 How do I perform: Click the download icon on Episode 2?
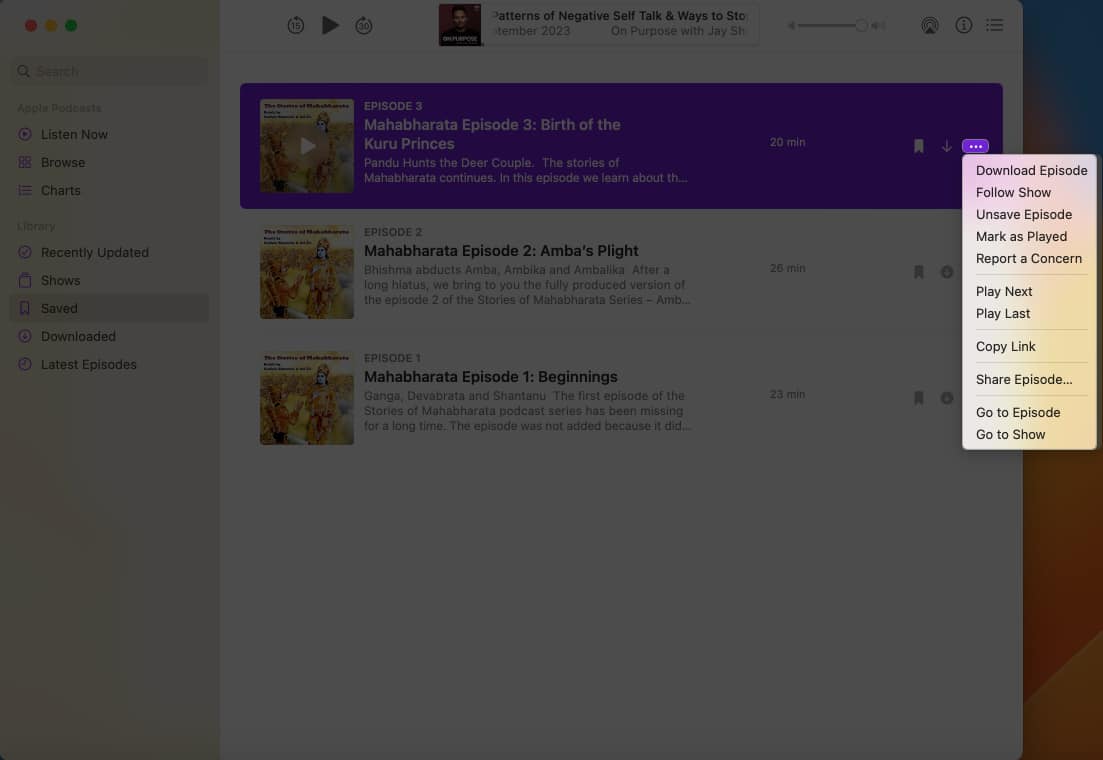coord(947,272)
